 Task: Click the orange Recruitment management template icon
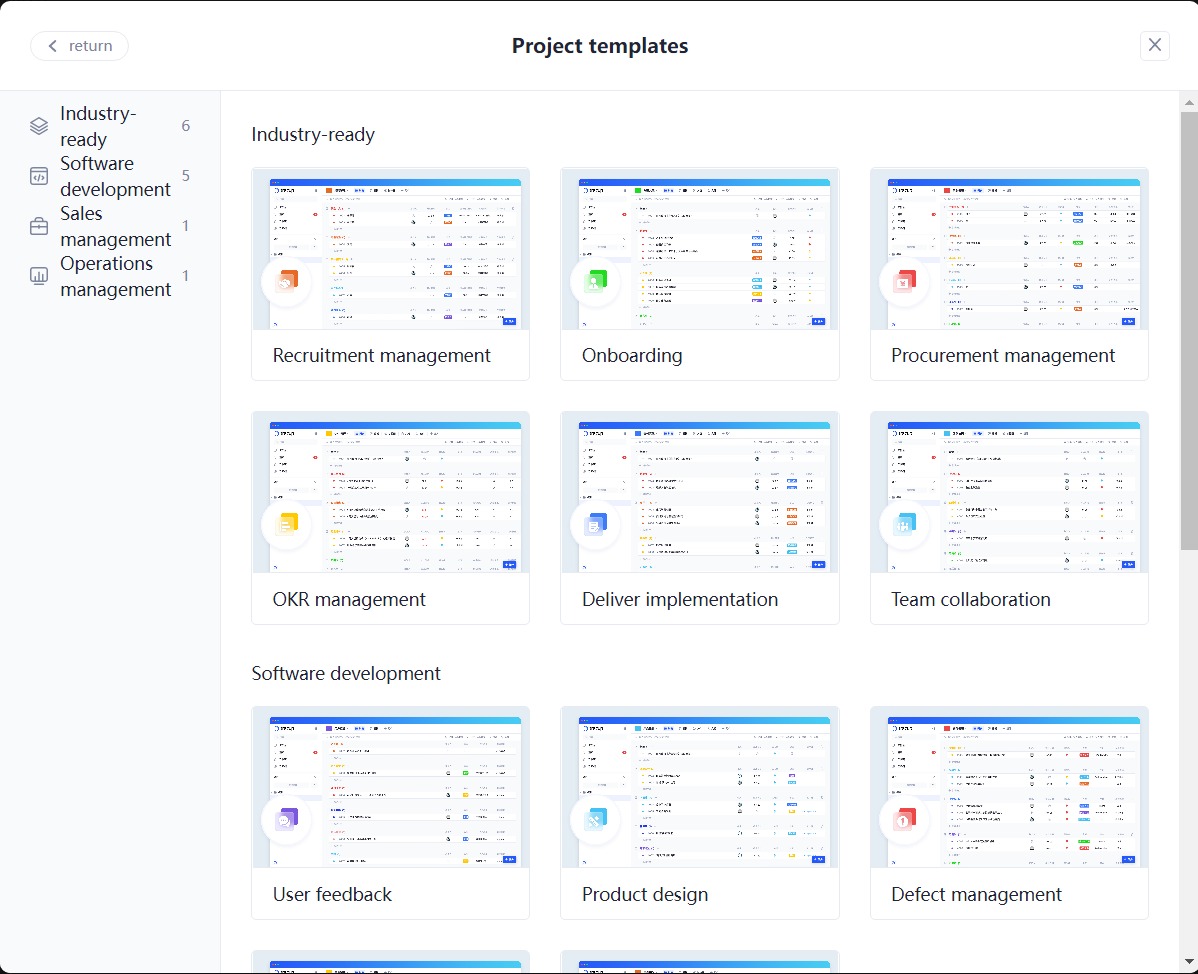(287, 282)
